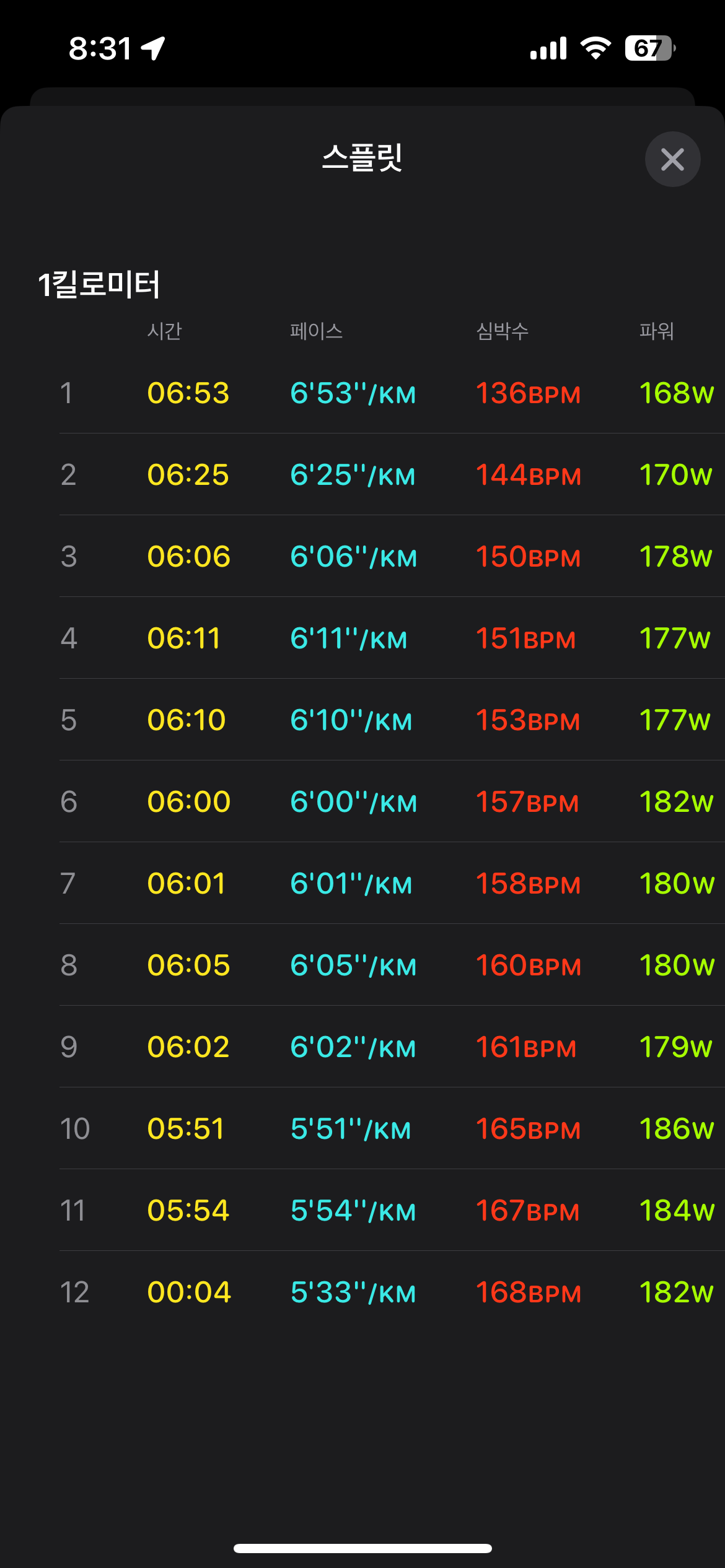
Task: Select the 6'25''/KM pace in split 2
Action: click(x=353, y=475)
